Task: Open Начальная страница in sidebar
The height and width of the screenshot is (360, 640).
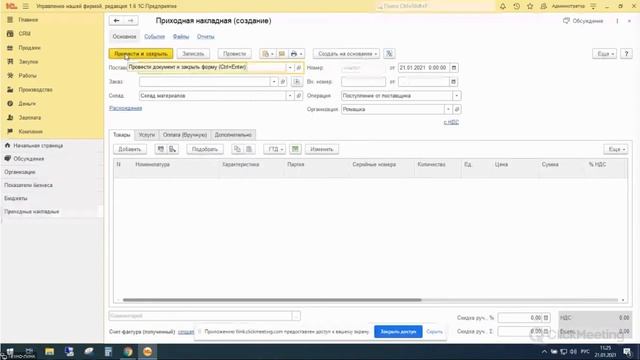Action: point(38,146)
